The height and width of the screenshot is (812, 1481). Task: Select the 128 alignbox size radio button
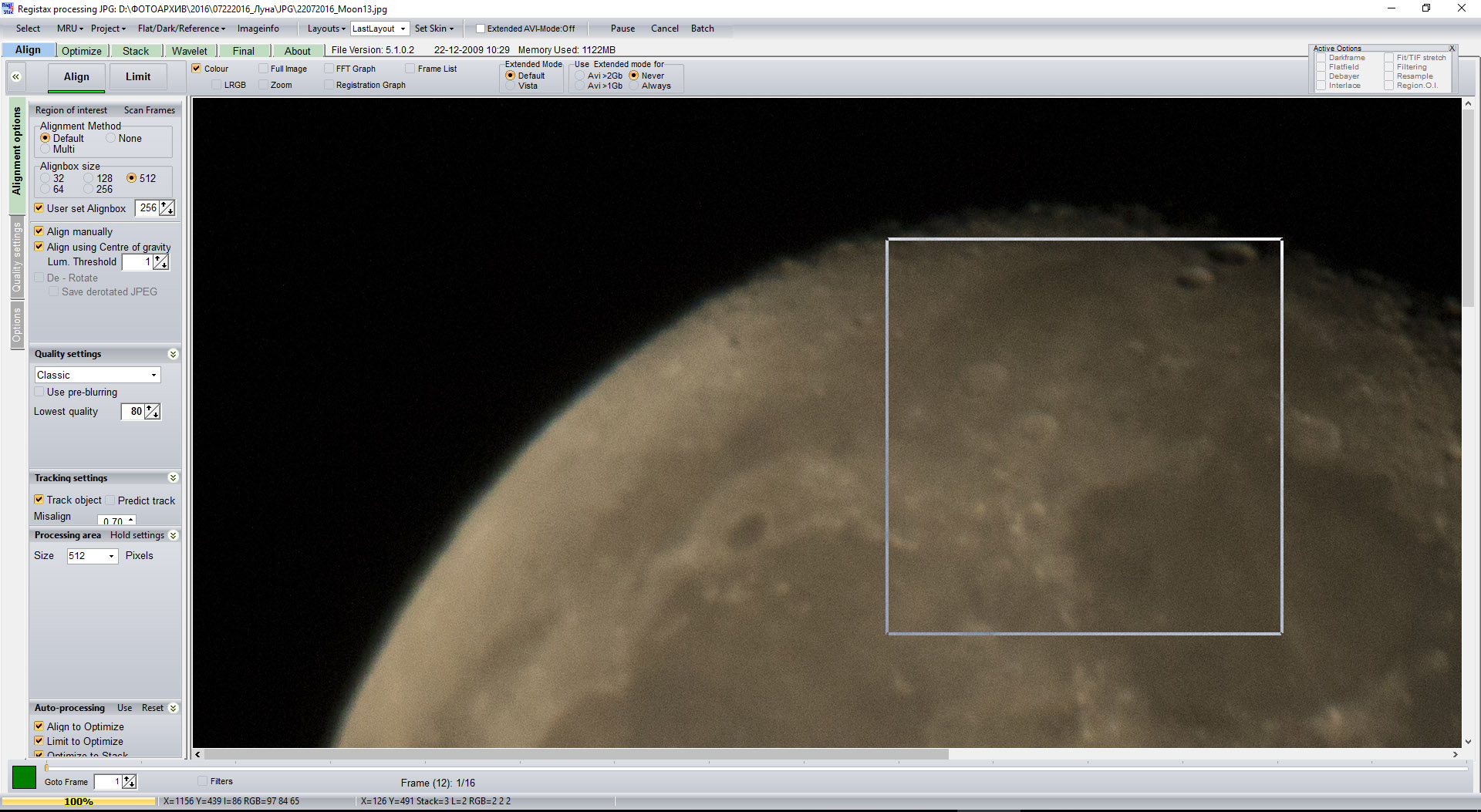pyautogui.click(x=89, y=178)
